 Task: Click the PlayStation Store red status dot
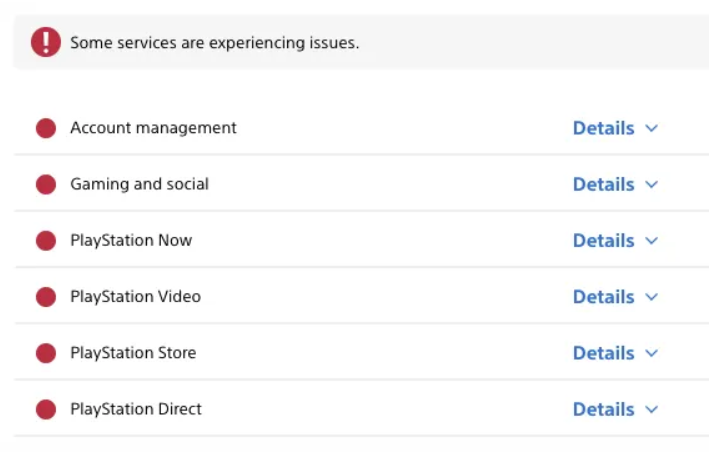click(x=46, y=353)
